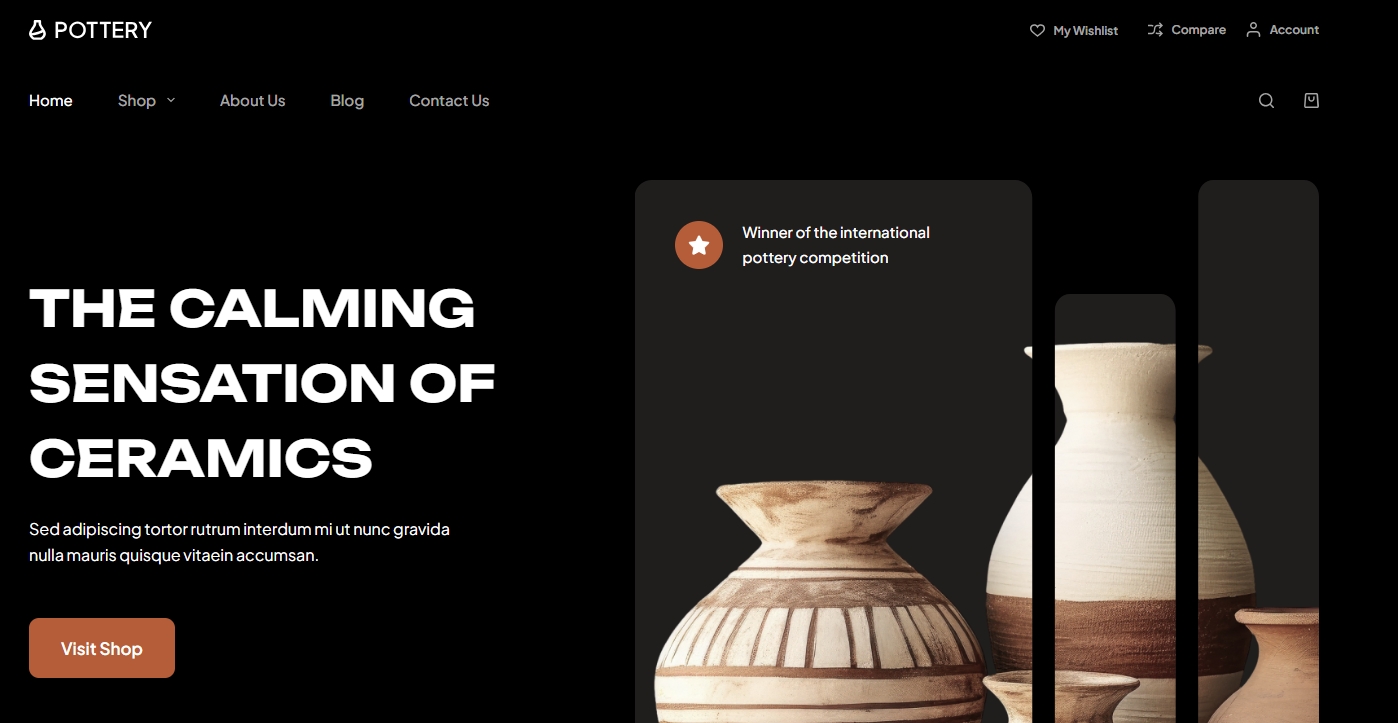Expand the Shop menu chevron
The image size is (1398, 723).
[x=171, y=100]
